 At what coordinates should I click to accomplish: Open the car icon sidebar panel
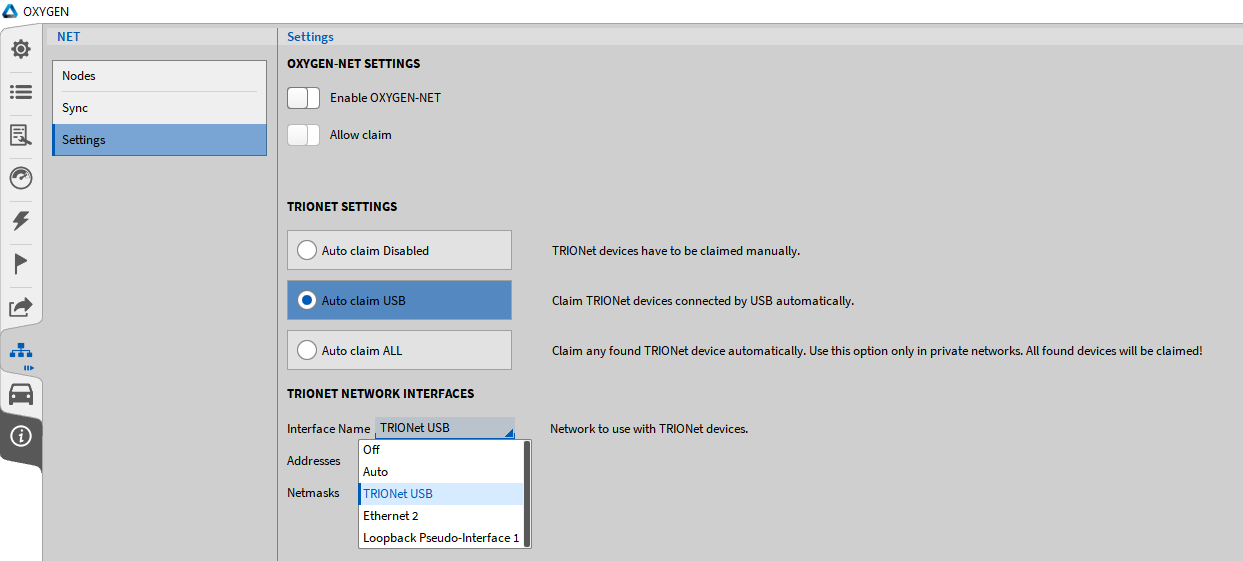(x=21, y=394)
